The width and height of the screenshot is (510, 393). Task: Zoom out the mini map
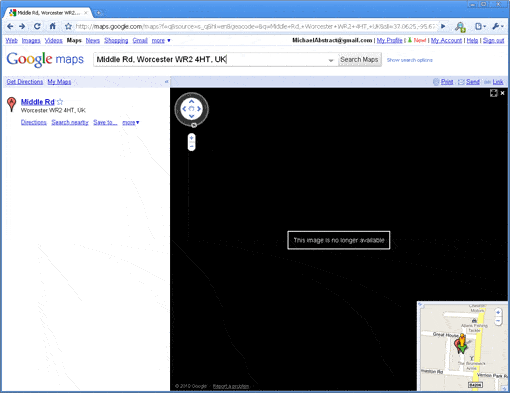(498, 321)
